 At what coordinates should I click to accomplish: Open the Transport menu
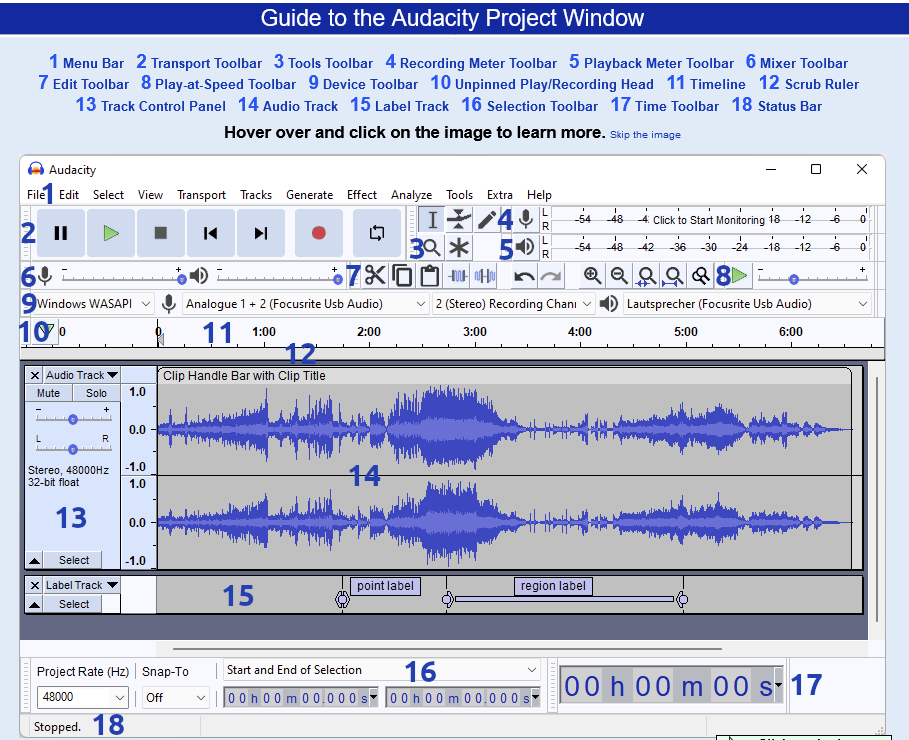(x=201, y=195)
